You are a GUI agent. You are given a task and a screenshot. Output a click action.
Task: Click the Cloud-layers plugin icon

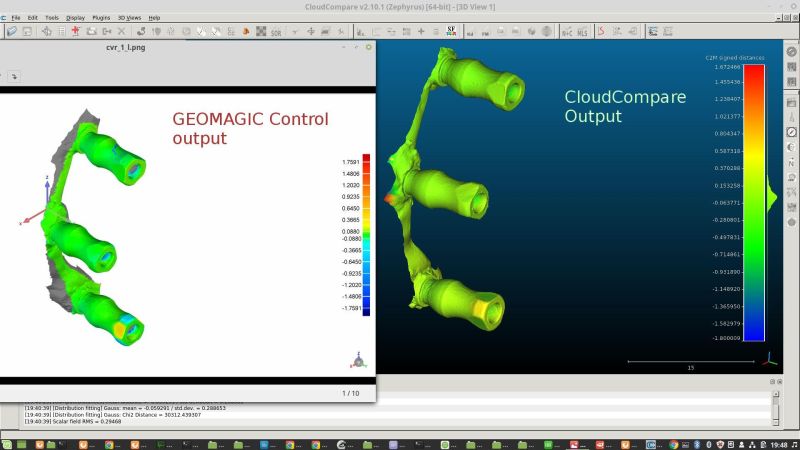(x=653, y=32)
